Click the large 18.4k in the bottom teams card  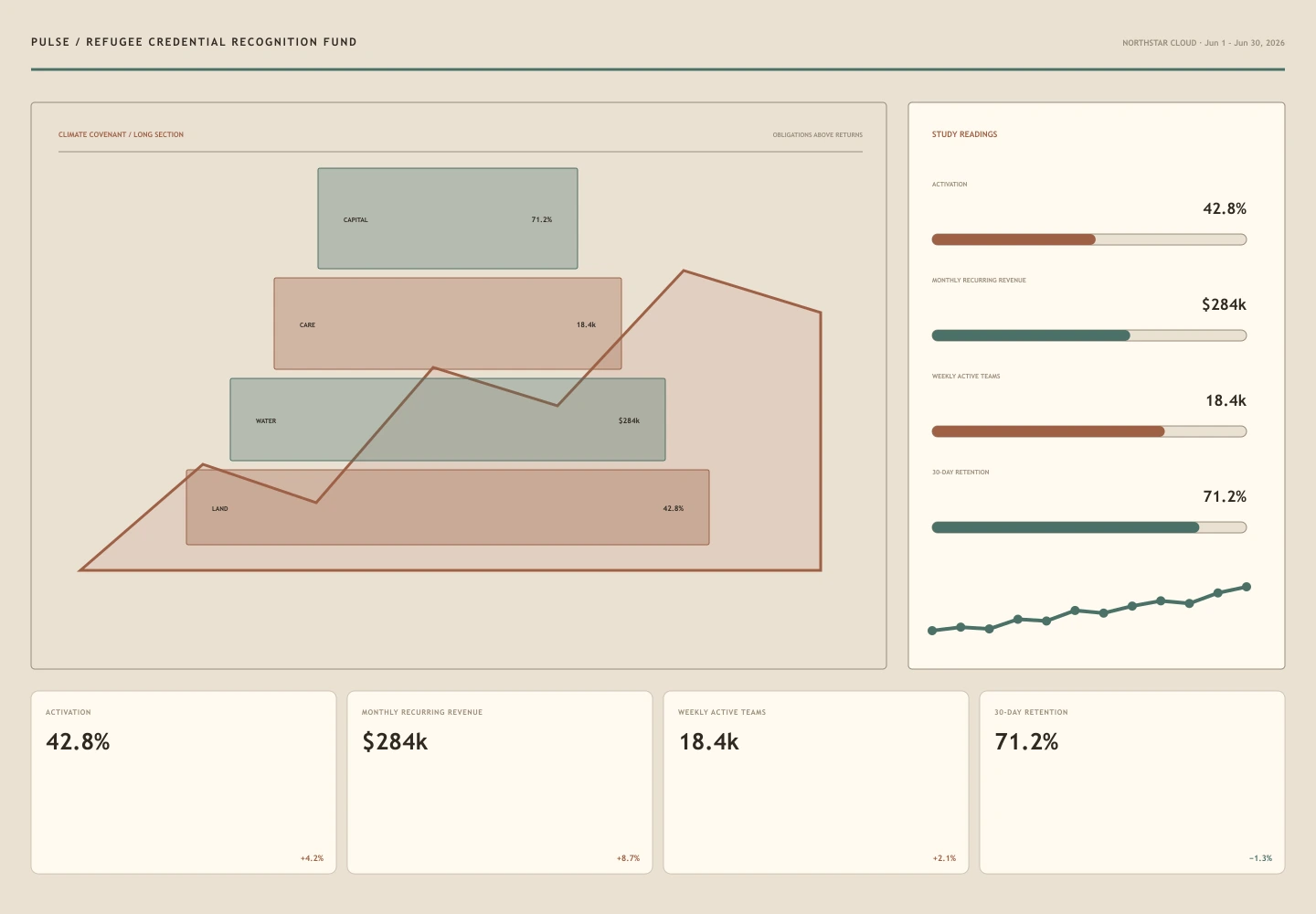point(708,741)
